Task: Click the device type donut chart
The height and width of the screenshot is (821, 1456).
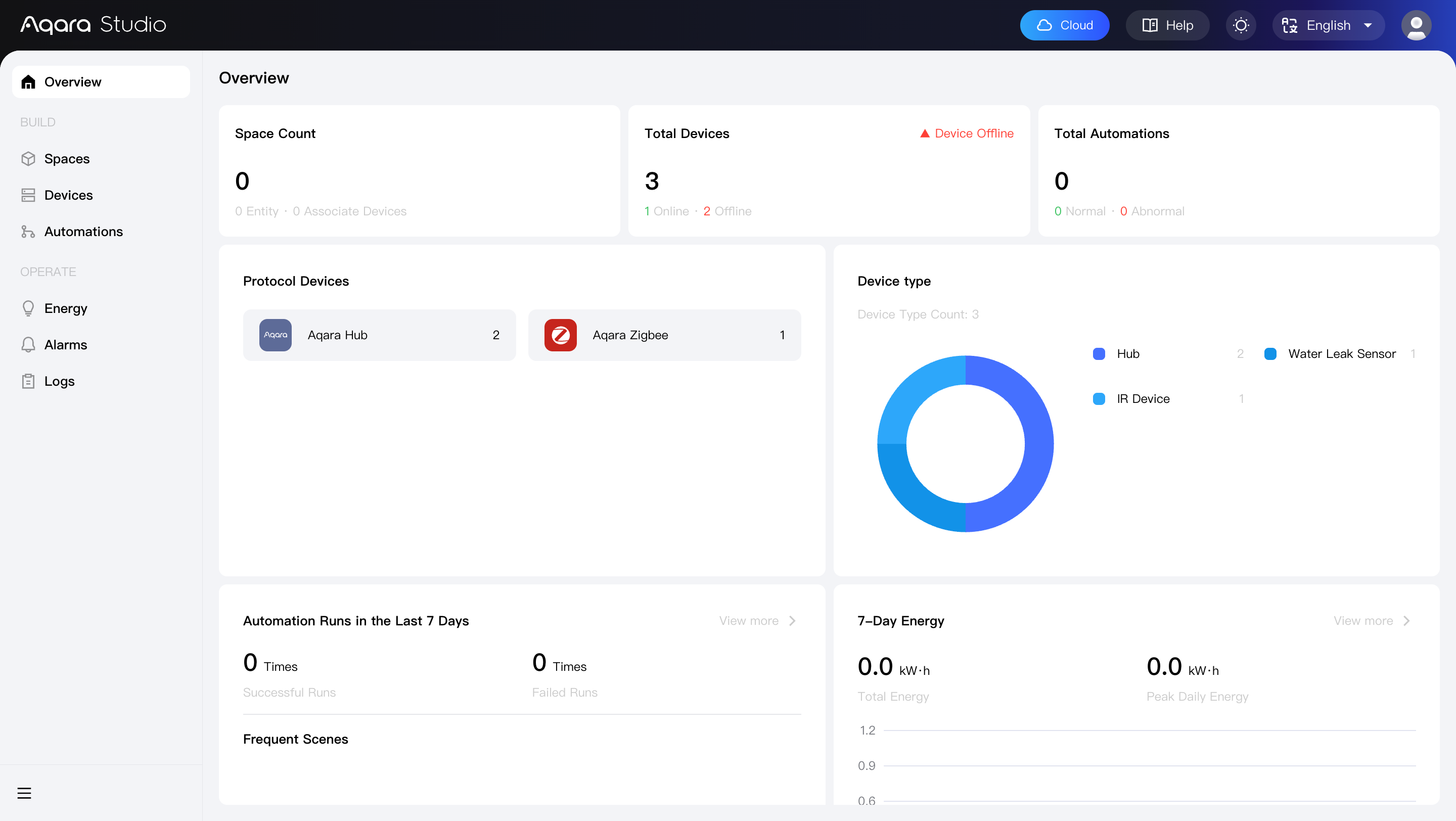Action: 966,443
